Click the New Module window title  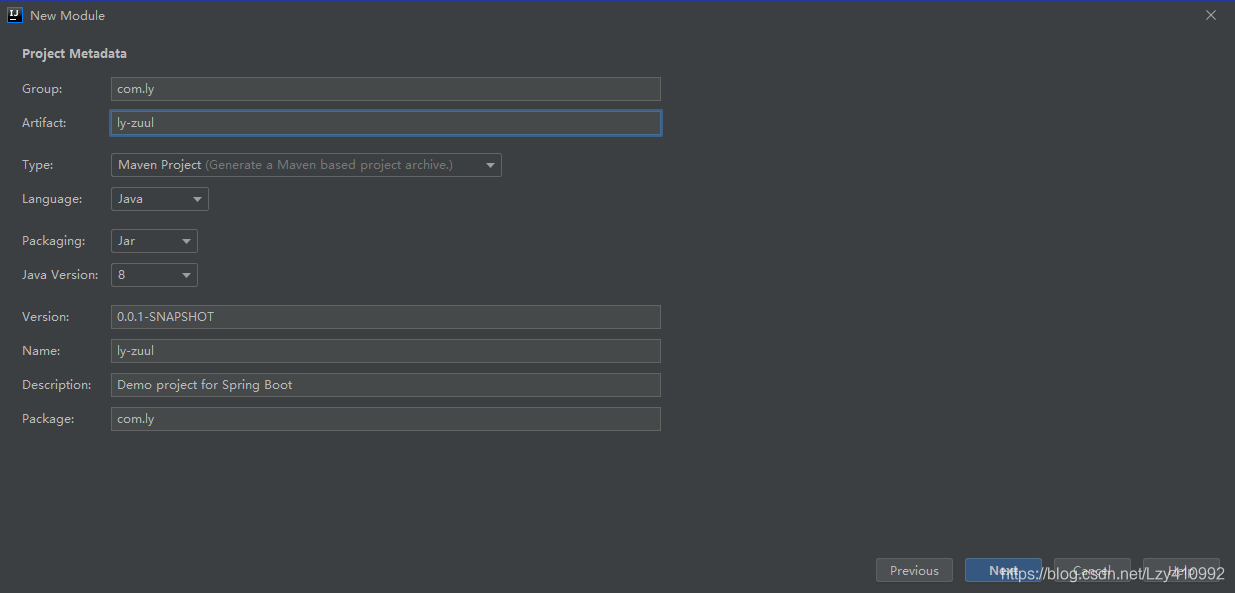coord(67,16)
